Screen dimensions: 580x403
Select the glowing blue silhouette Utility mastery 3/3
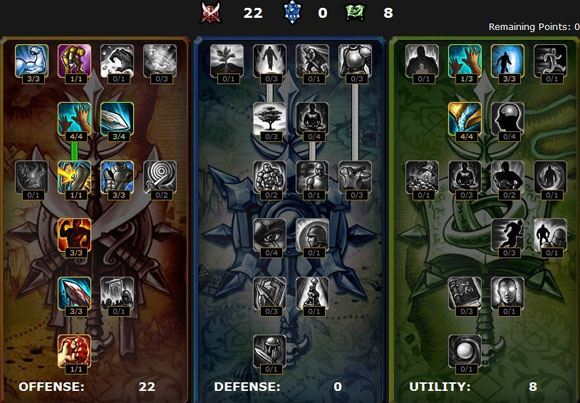(508, 61)
